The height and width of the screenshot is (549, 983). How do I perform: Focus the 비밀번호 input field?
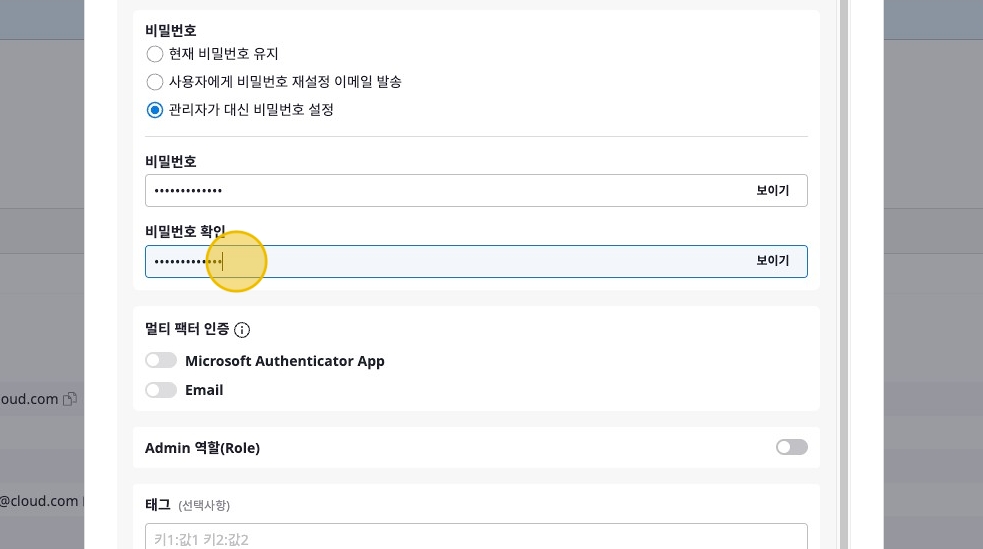coord(445,191)
